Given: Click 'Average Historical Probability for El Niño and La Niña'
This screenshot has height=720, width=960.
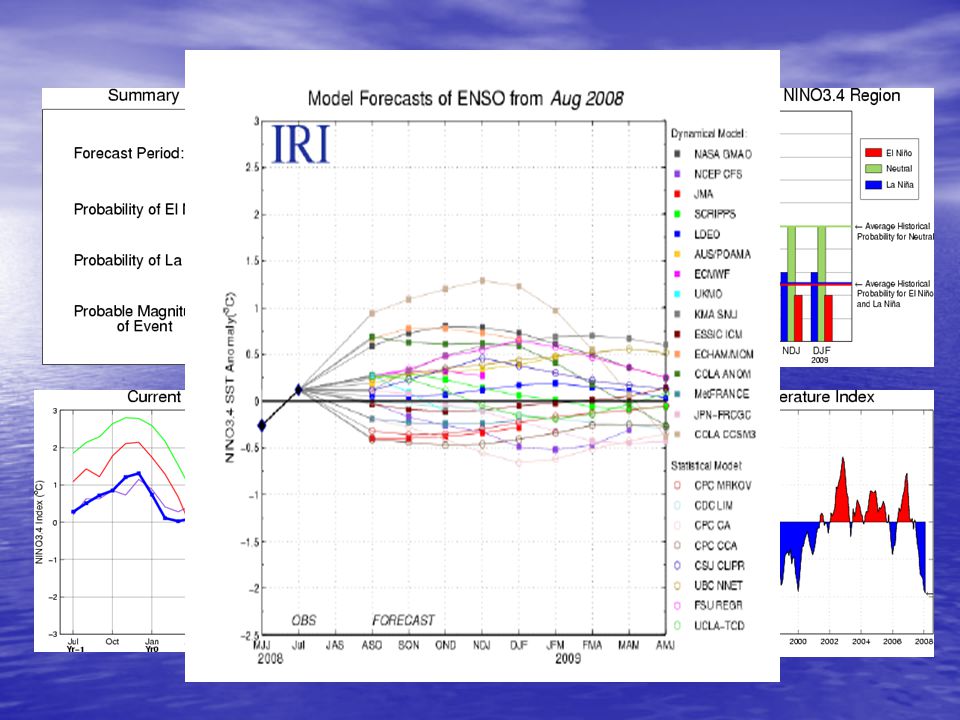Looking at the screenshot, I should (894, 294).
